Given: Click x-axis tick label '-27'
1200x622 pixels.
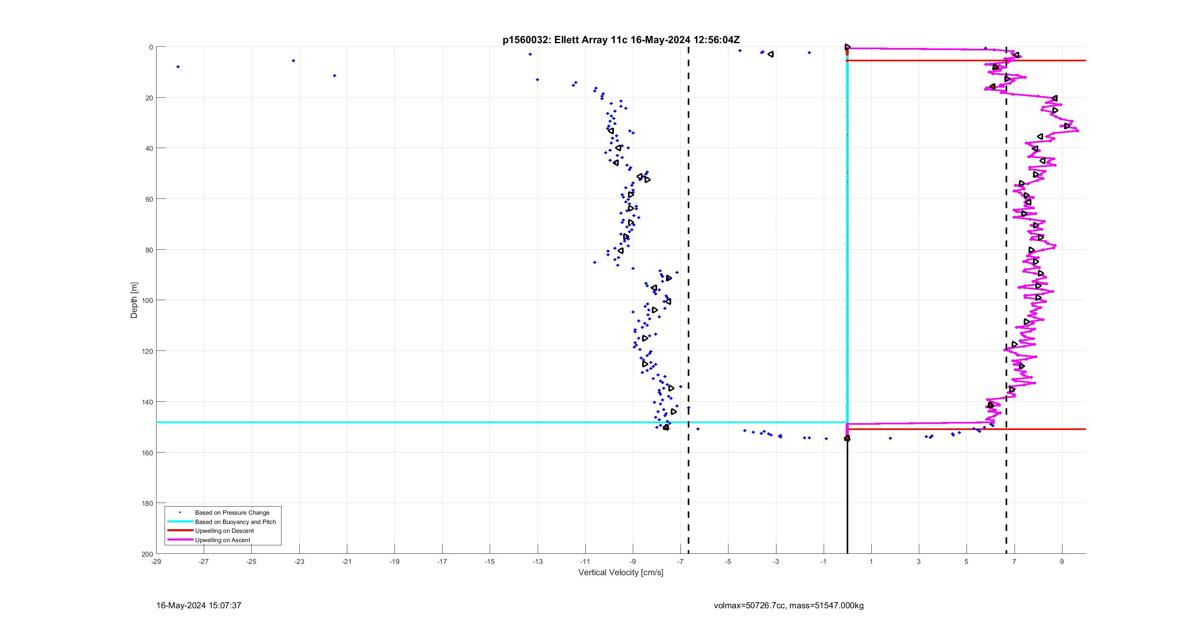Looking at the screenshot, I should coord(204,561).
